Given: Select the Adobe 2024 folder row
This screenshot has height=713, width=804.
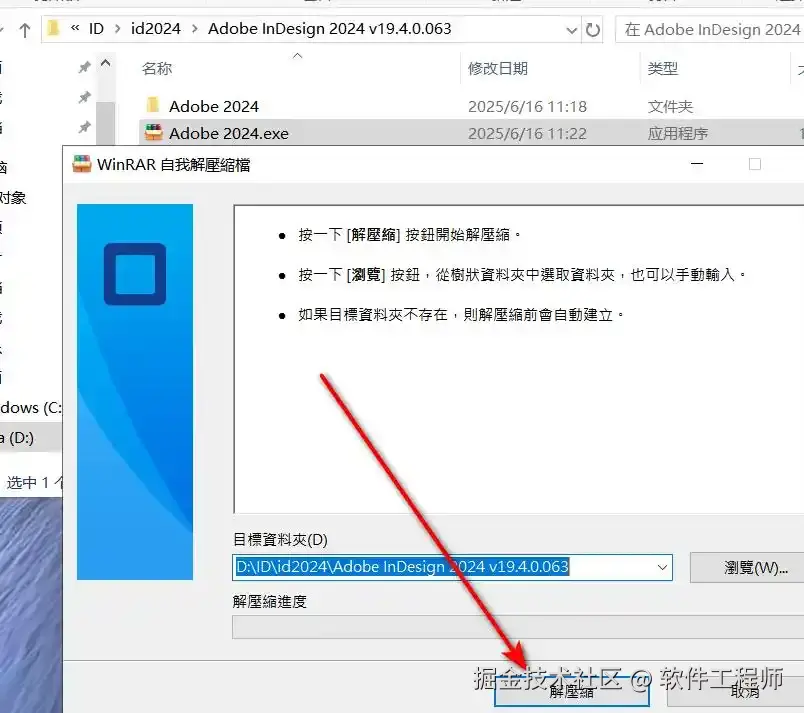Looking at the screenshot, I should (472, 106).
